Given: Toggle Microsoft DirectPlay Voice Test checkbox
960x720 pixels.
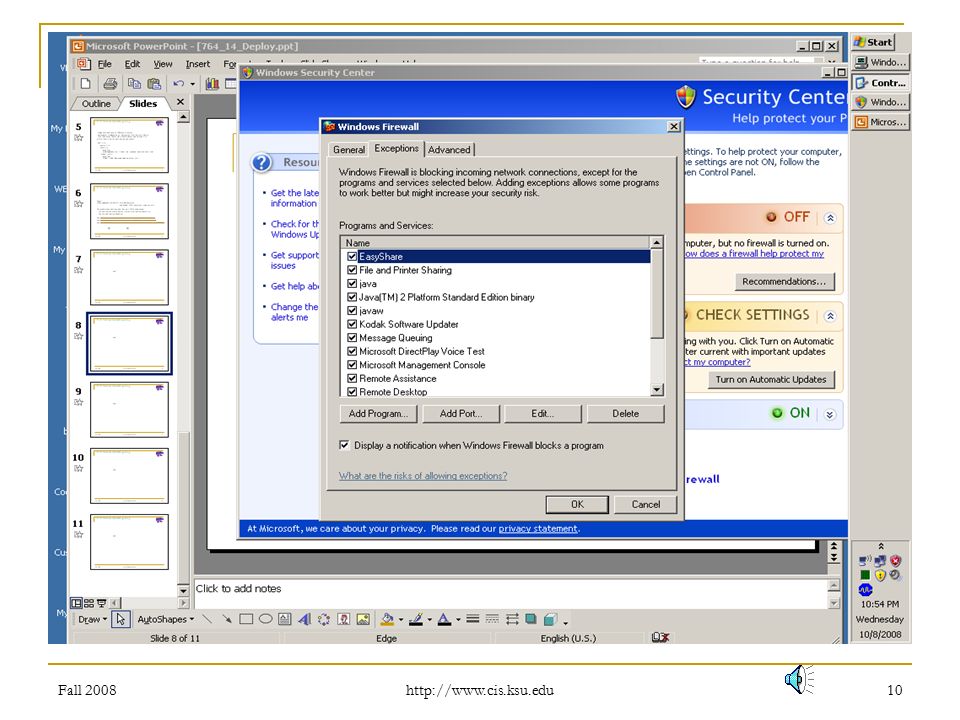Looking at the screenshot, I should pos(352,351).
